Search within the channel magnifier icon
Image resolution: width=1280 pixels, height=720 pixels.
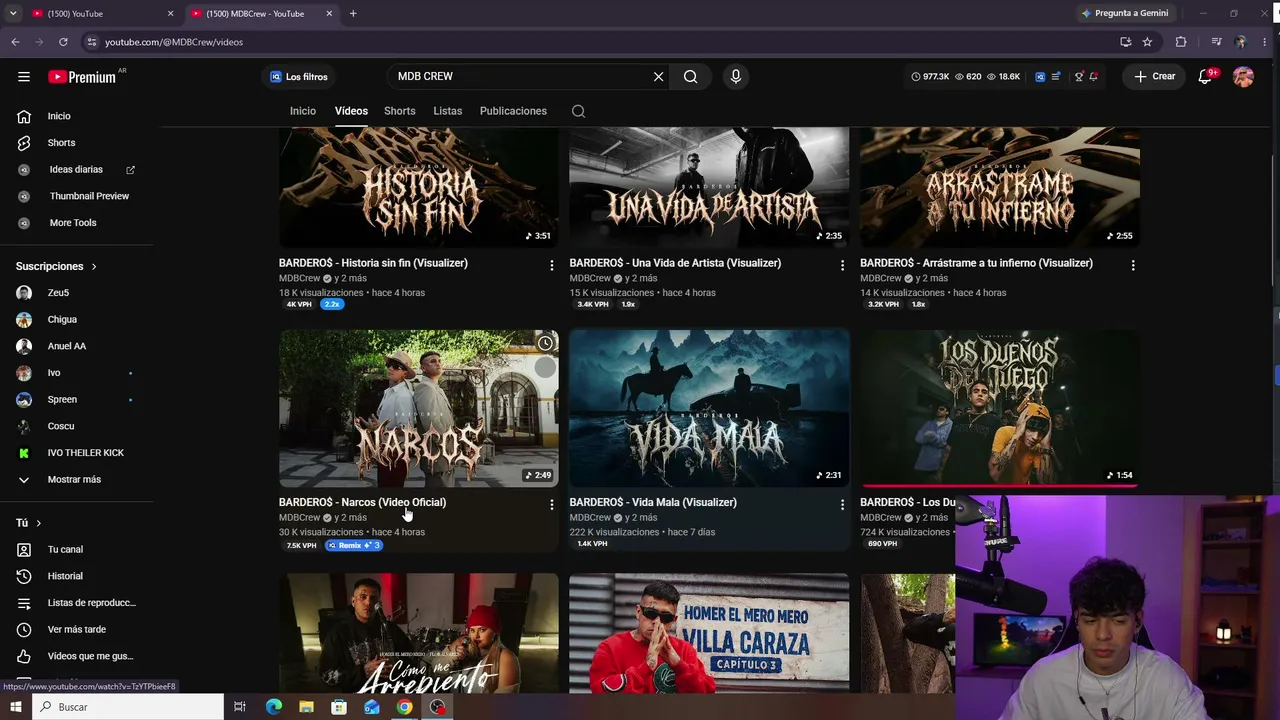pyautogui.click(x=578, y=111)
